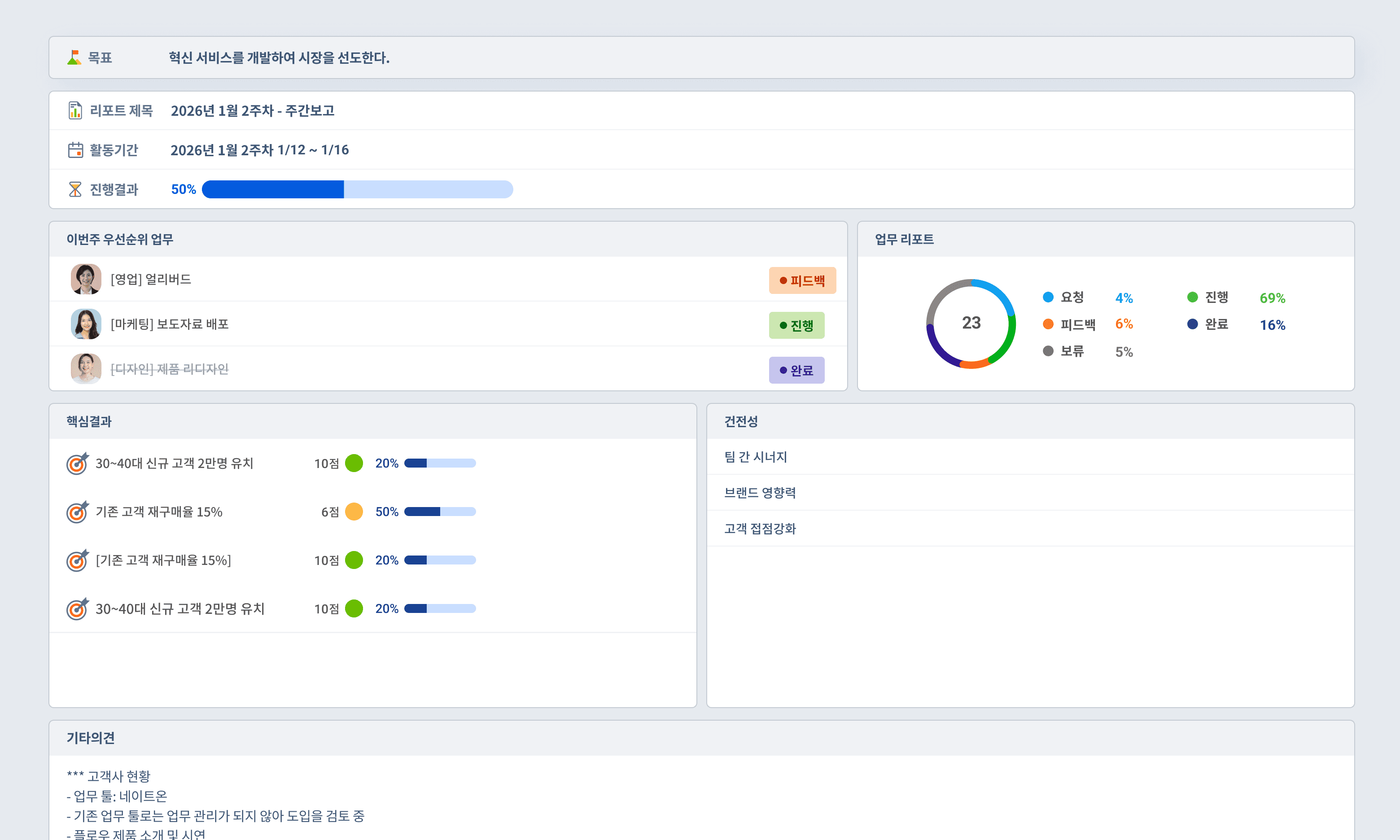Open the 브랜드 영향력 item
The image size is (1400, 840).
(x=759, y=492)
